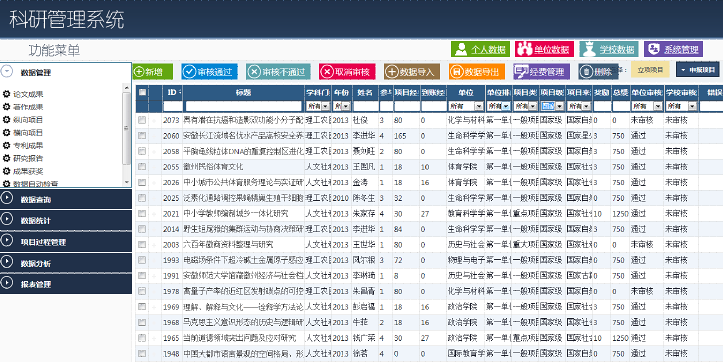Image resolution: width=723 pixels, height=362 pixels.
Task: Click the green 新增 add button
Action: [153, 71]
